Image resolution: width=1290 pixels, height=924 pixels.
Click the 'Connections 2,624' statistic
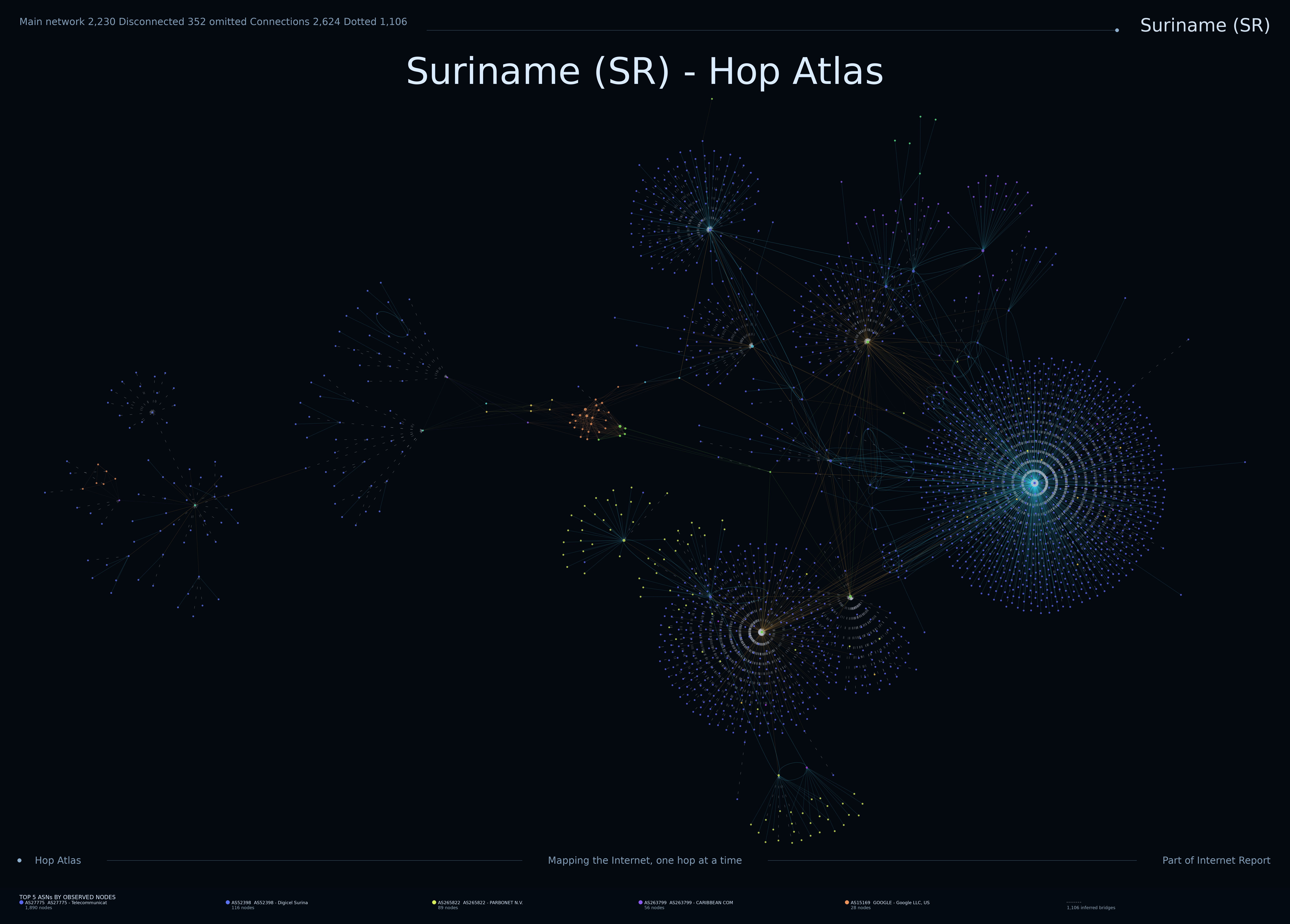click(295, 22)
